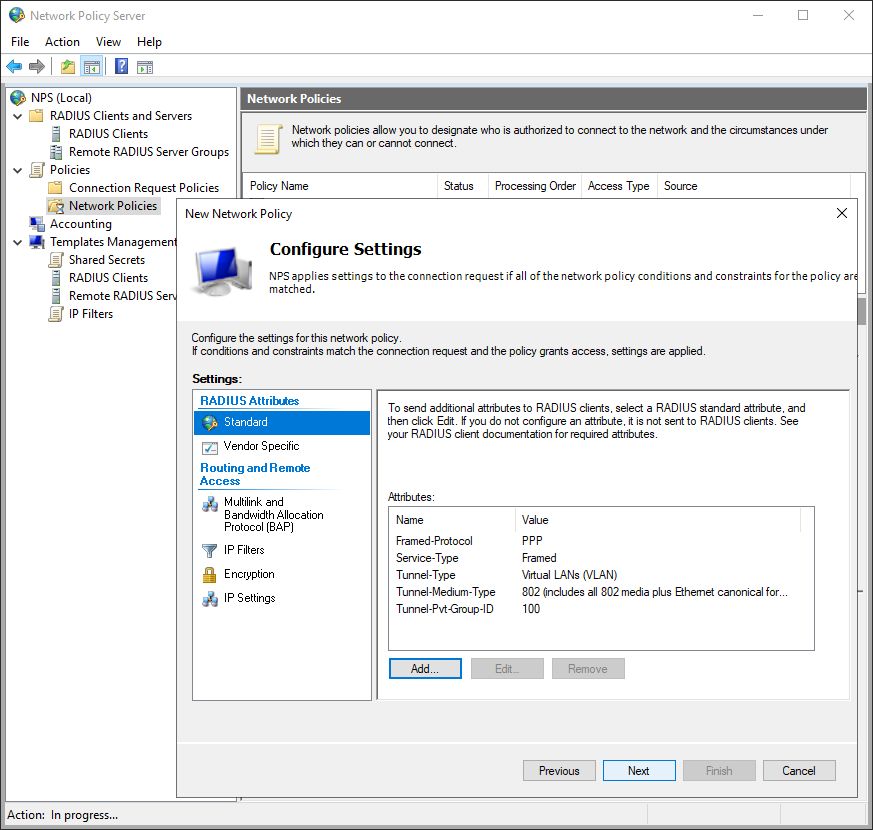This screenshot has width=873, height=830.
Task: Click the Processing Order column header
Action: pyautogui.click(x=535, y=186)
